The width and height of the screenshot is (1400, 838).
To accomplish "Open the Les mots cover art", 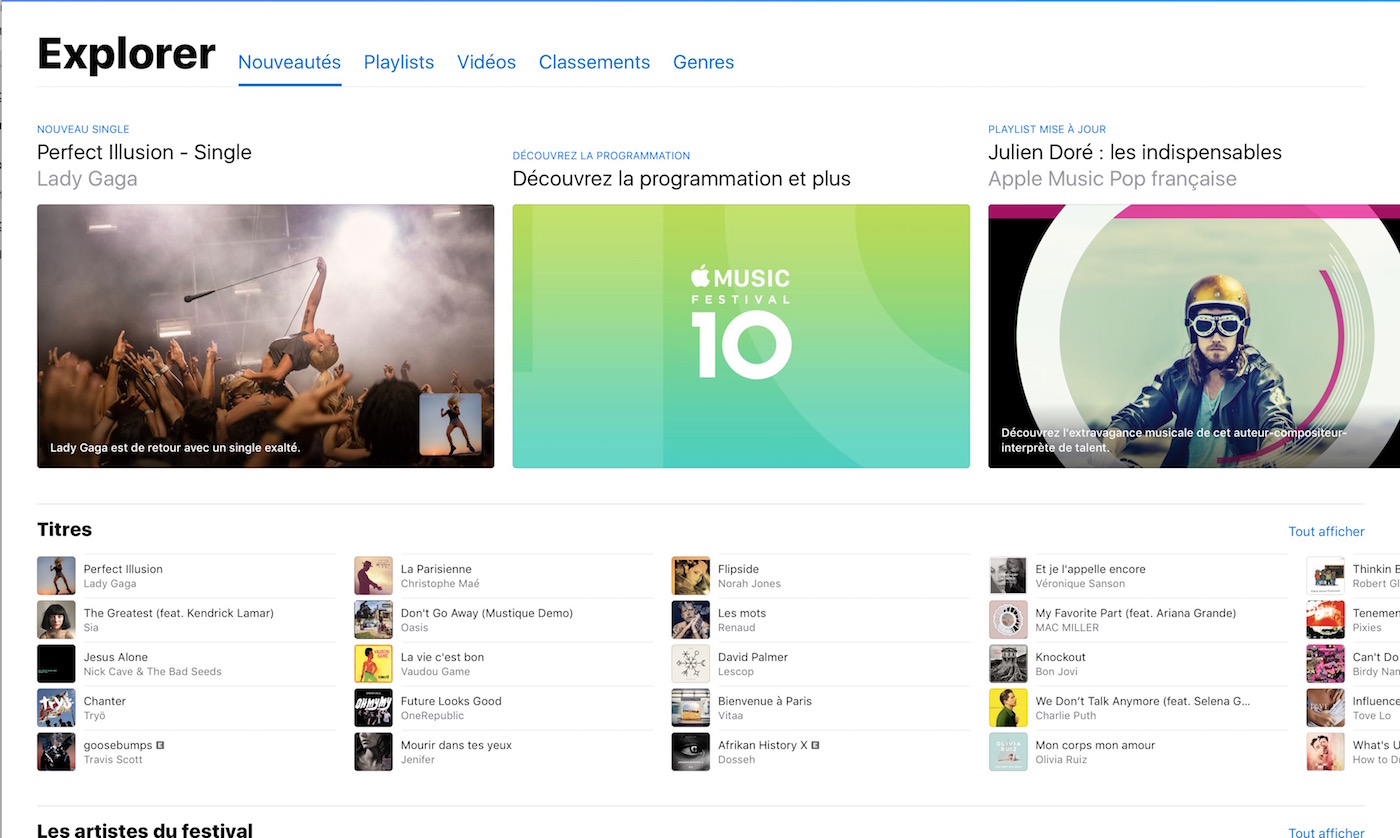I will point(691,620).
